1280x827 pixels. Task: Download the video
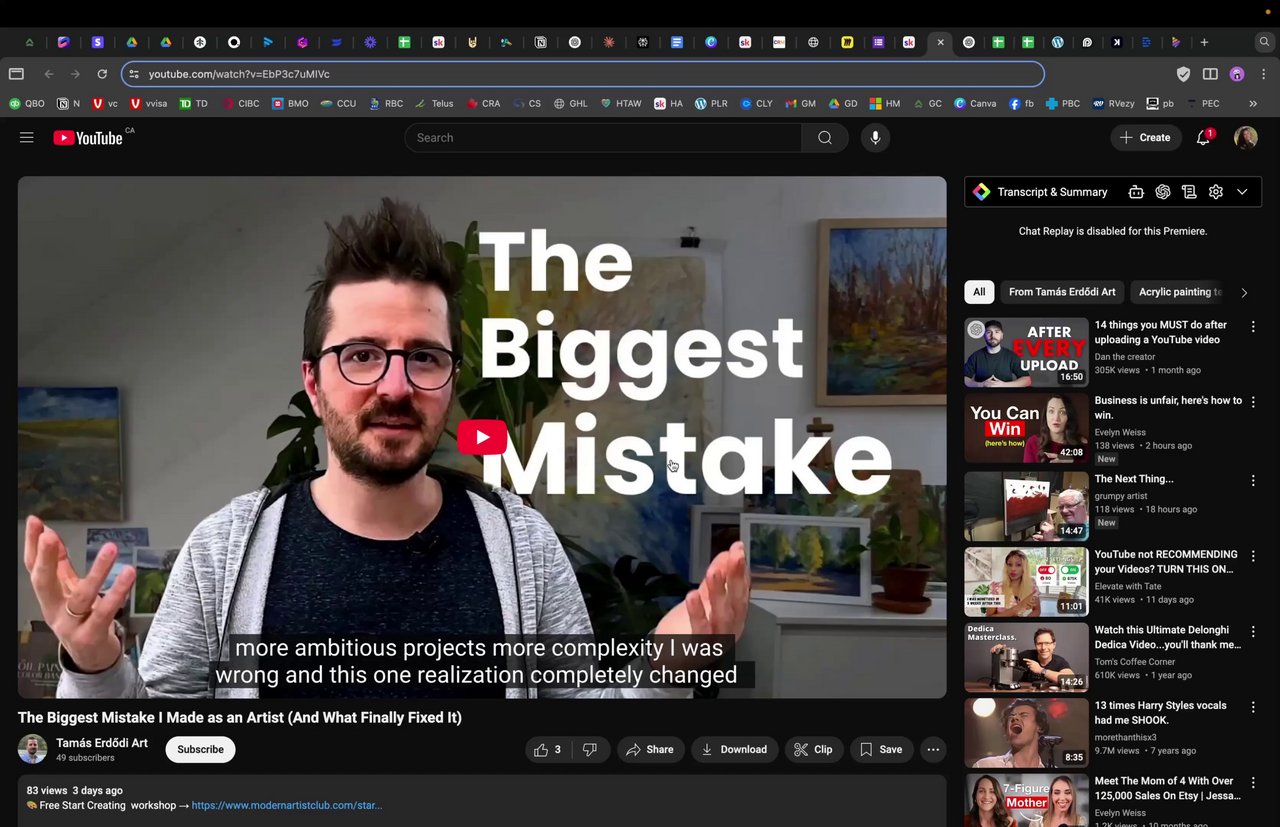point(735,749)
